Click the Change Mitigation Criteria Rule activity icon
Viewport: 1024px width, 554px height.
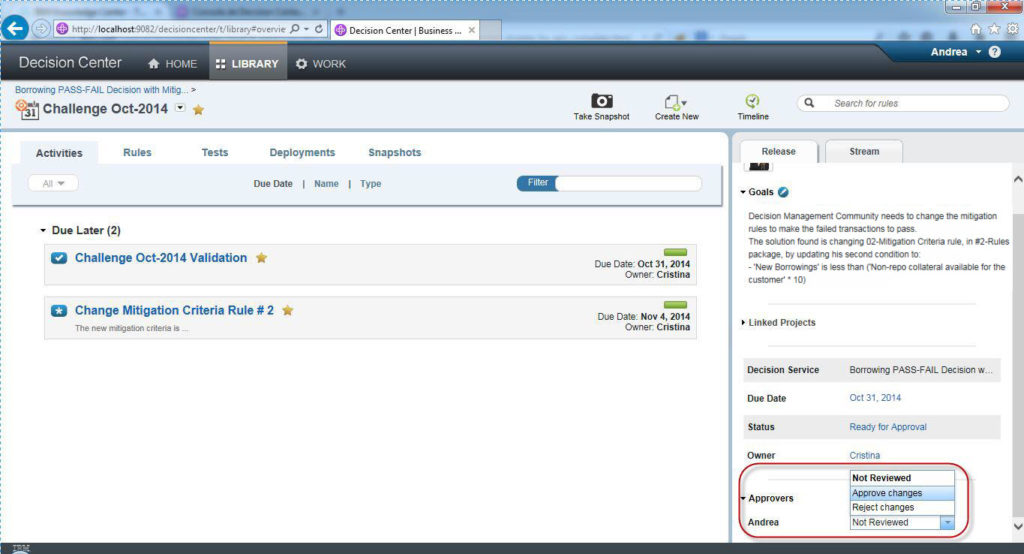tap(59, 311)
